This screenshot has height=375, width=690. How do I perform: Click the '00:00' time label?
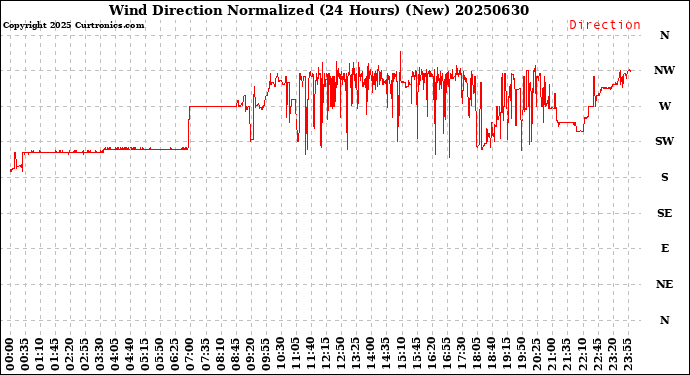coord(10,354)
